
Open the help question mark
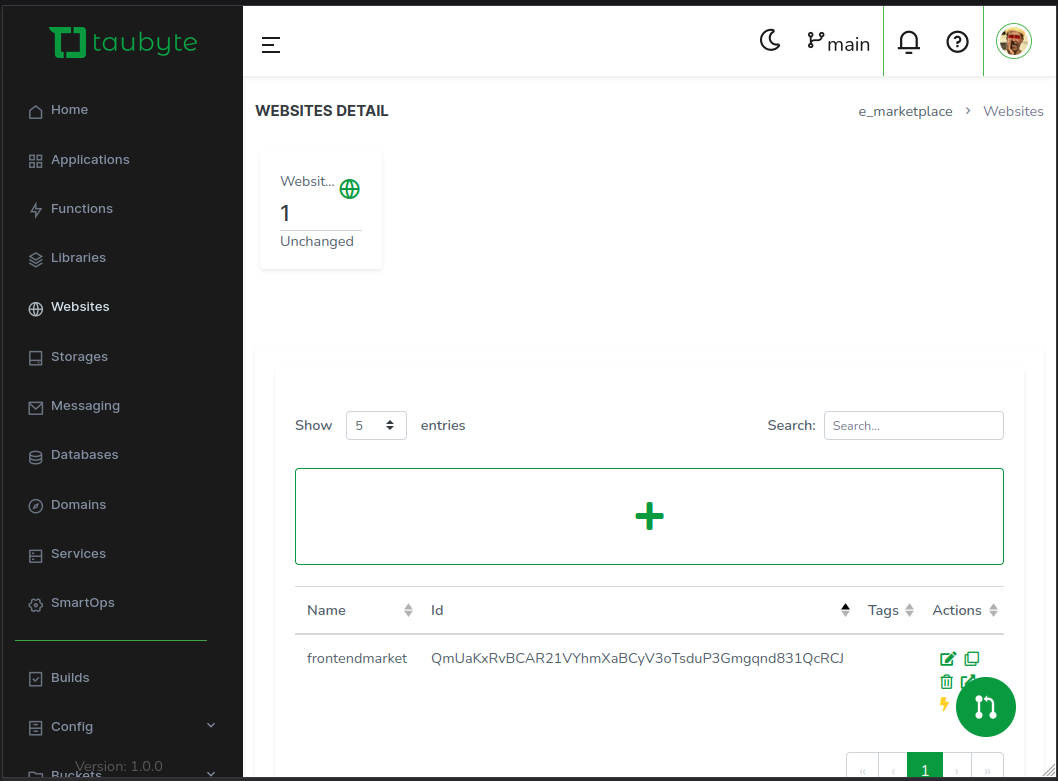(957, 43)
